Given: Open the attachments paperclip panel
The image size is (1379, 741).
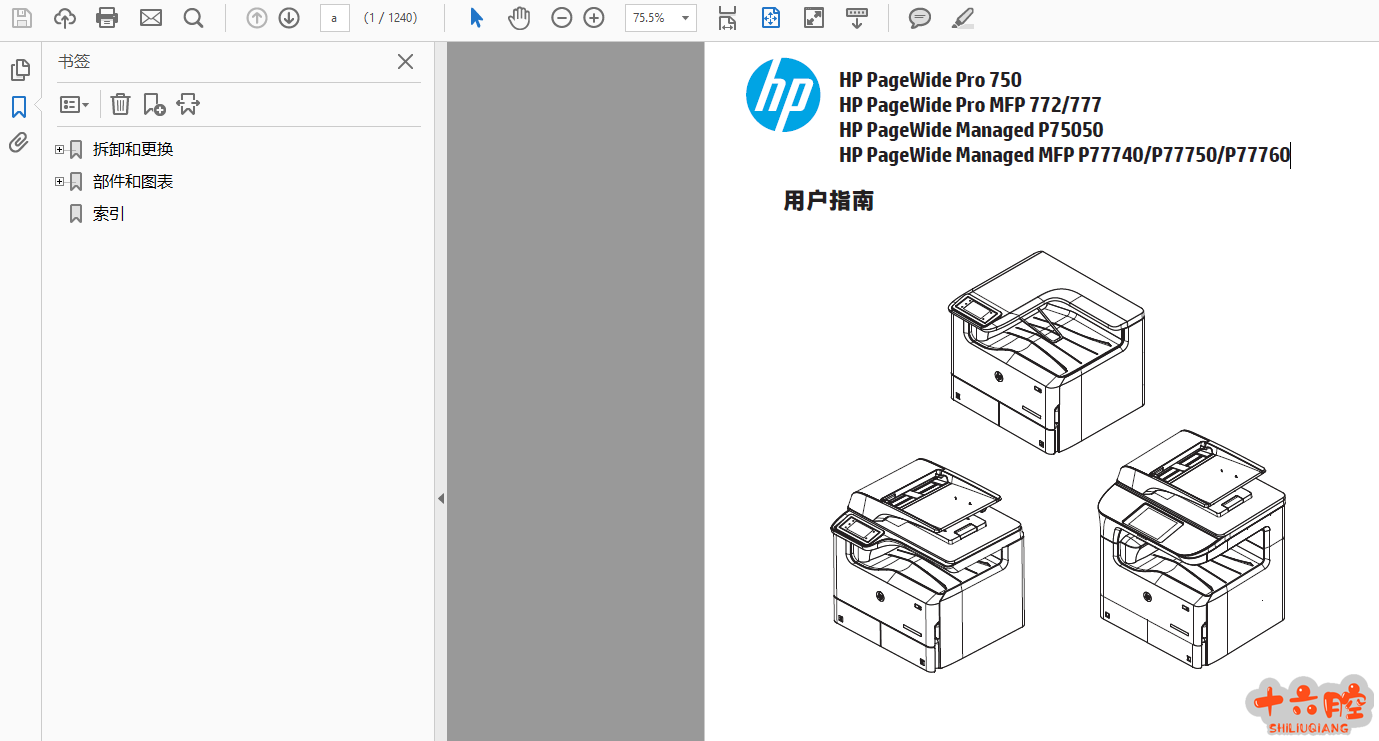Looking at the screenshot, I should coord(19,143).
